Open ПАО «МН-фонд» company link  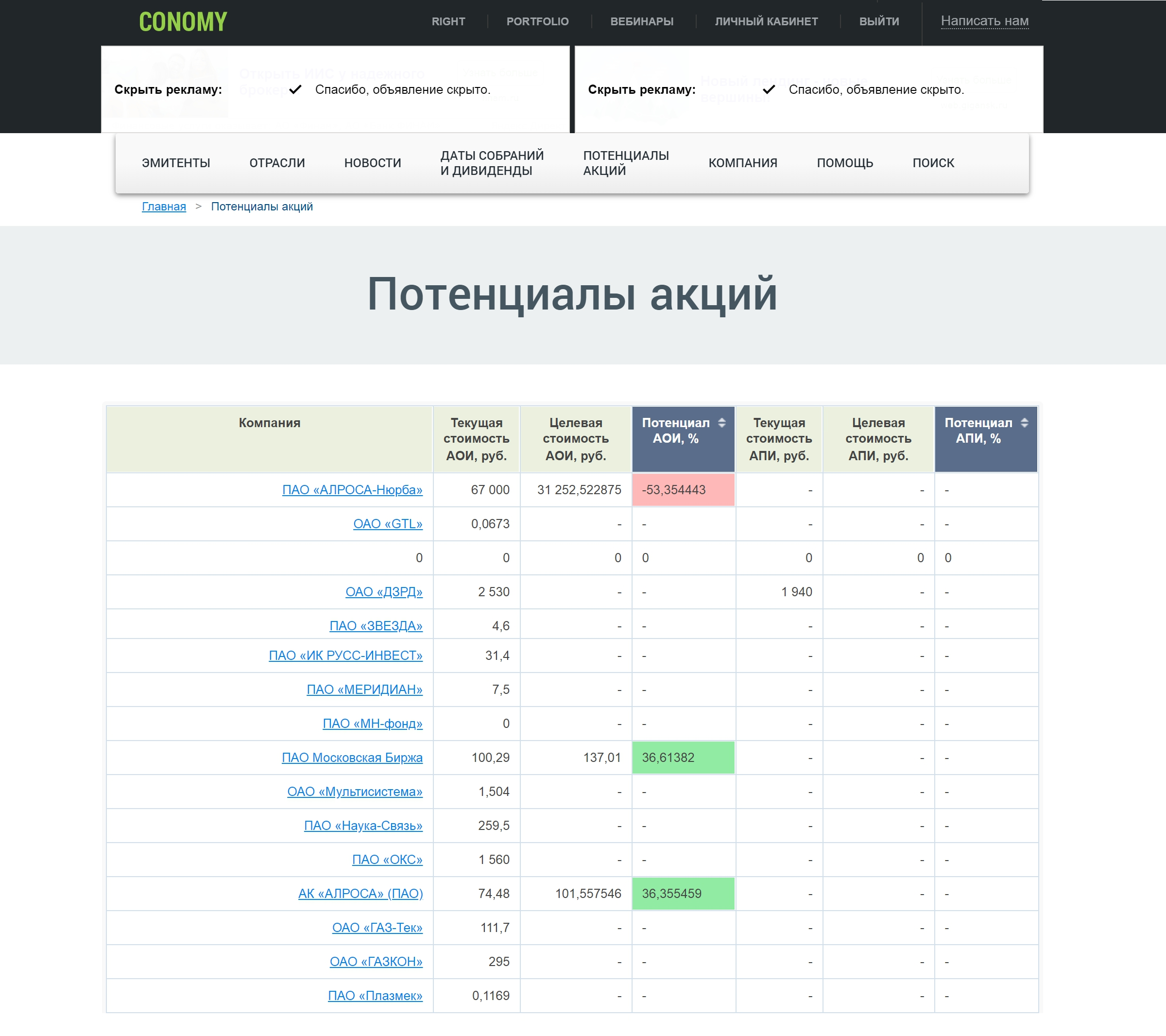373,724
